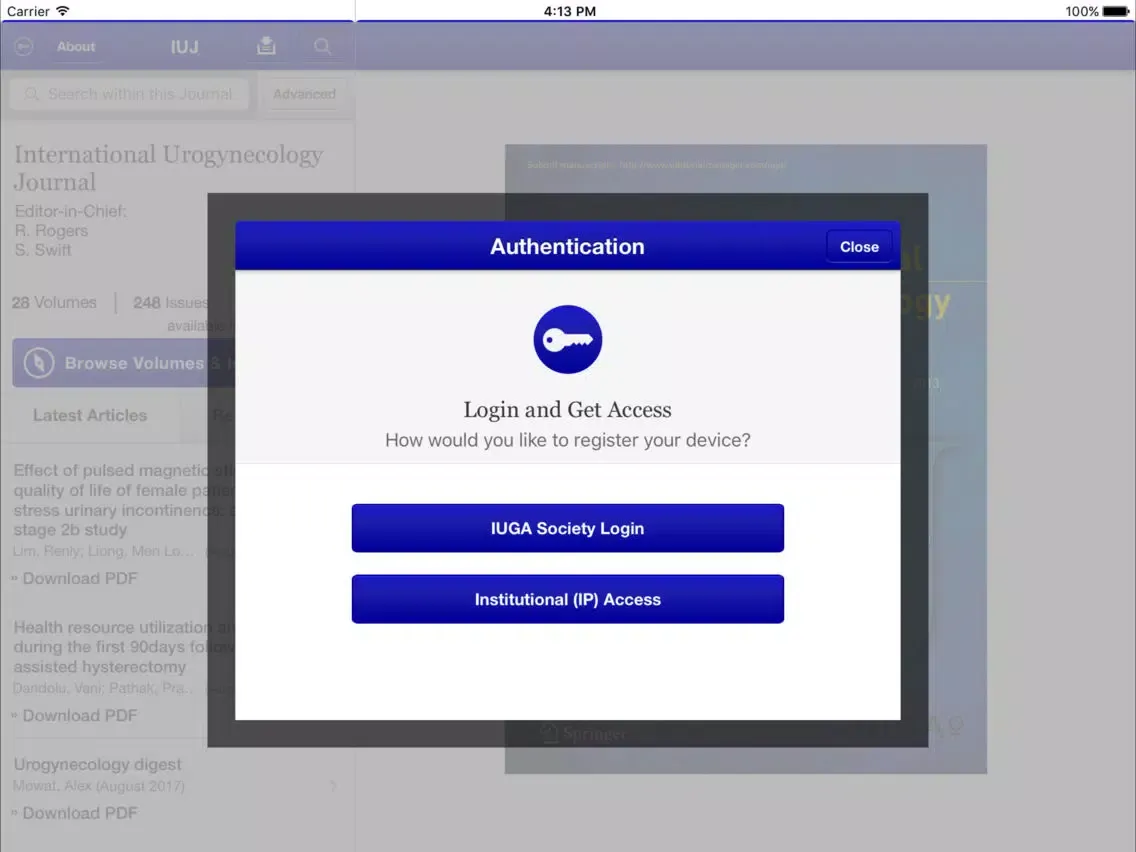Screen dimensions: 1136x852
Task: Click the Wi-Fi status icon
Action: (63, 11)
